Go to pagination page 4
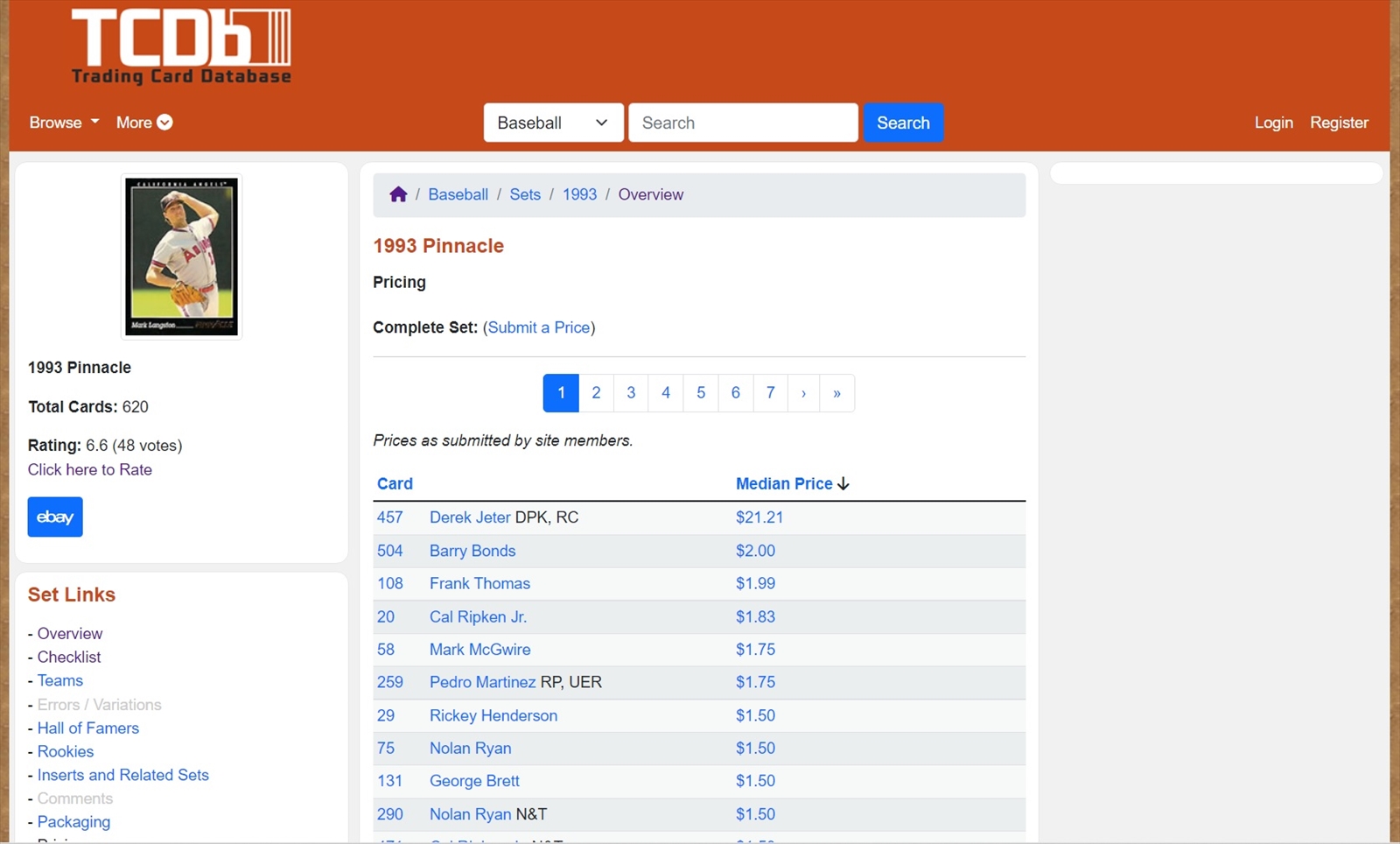Screen dimensions: 1400x844 (x=666, y=393)
